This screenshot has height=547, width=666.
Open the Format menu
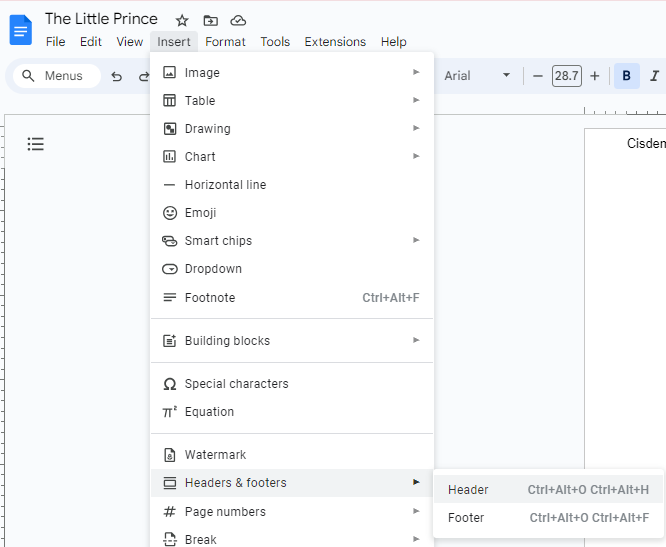[225, 42]
